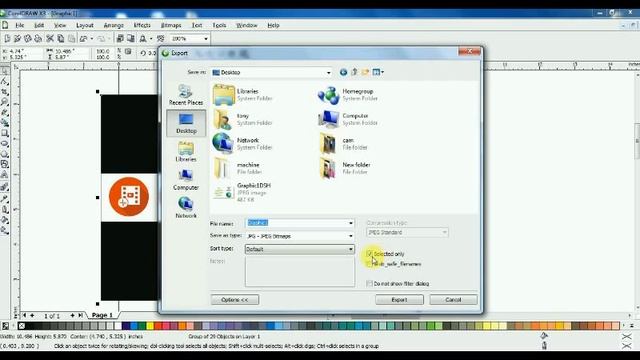This screenshot has height=360, width=640.
Task: Open the Effects menu
Action: (x=142, y=25)
